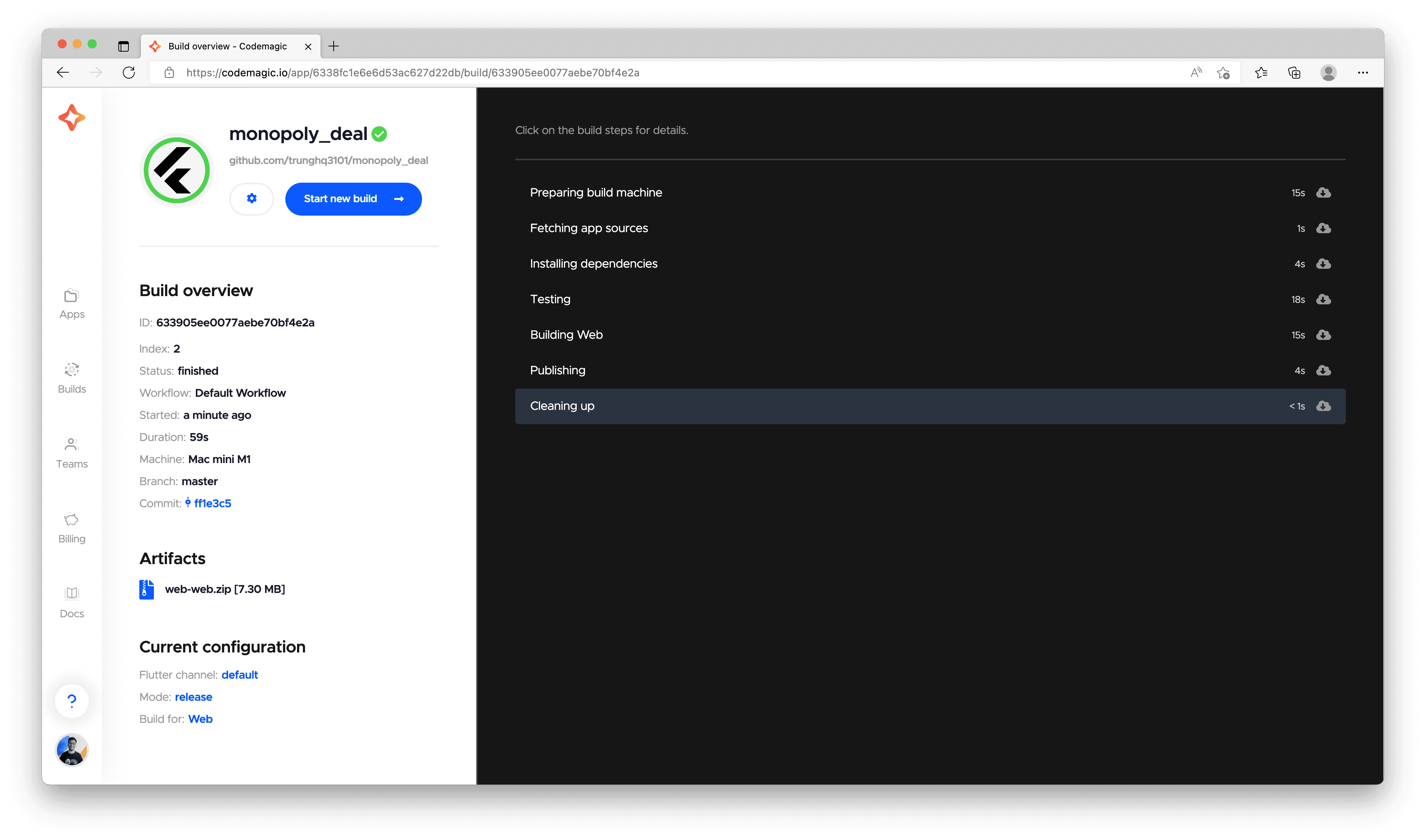This screenshot has width=1426, height=840.
Task: Download log for Building Web step
Action: pyautogui.click(x=1323, y=335)
